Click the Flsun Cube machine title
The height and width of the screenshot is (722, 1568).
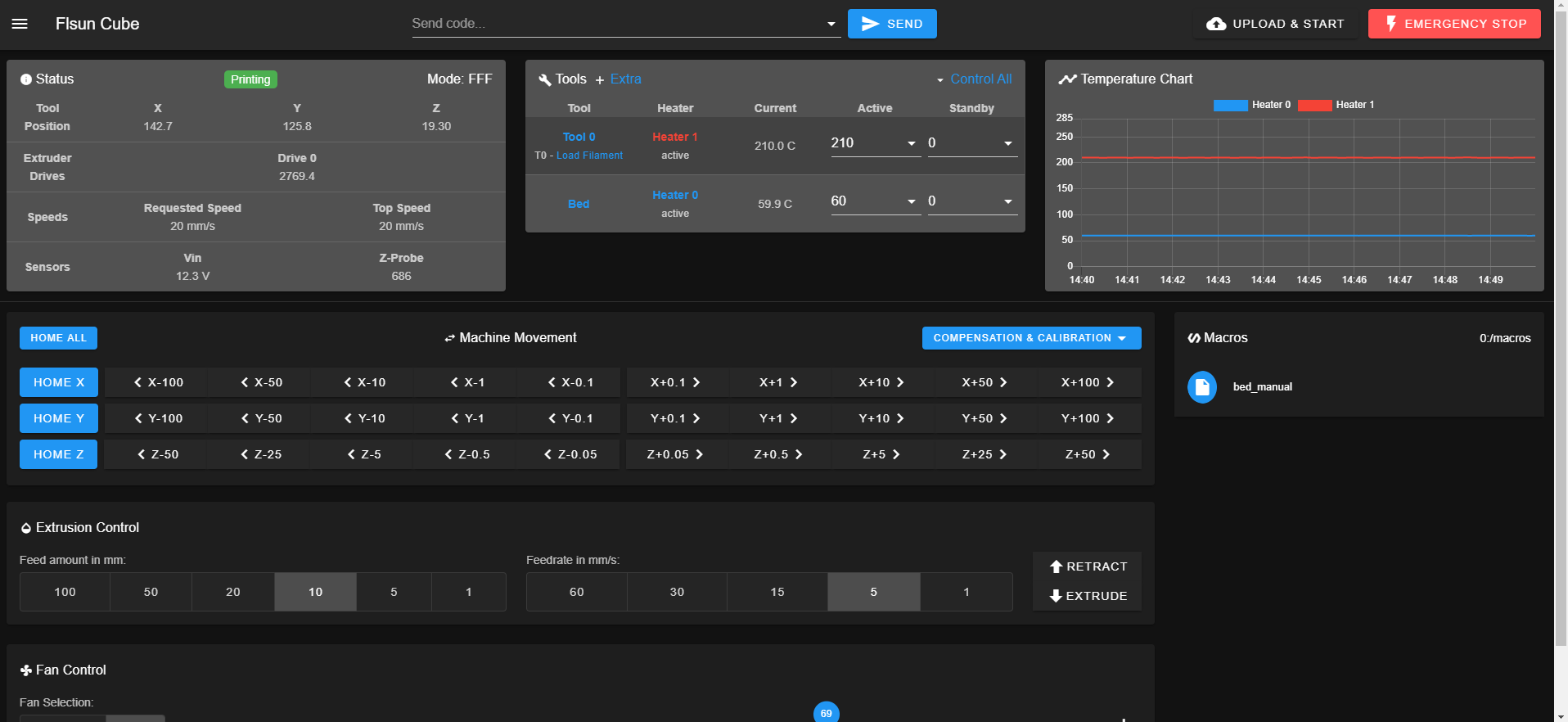click(97, 24)
